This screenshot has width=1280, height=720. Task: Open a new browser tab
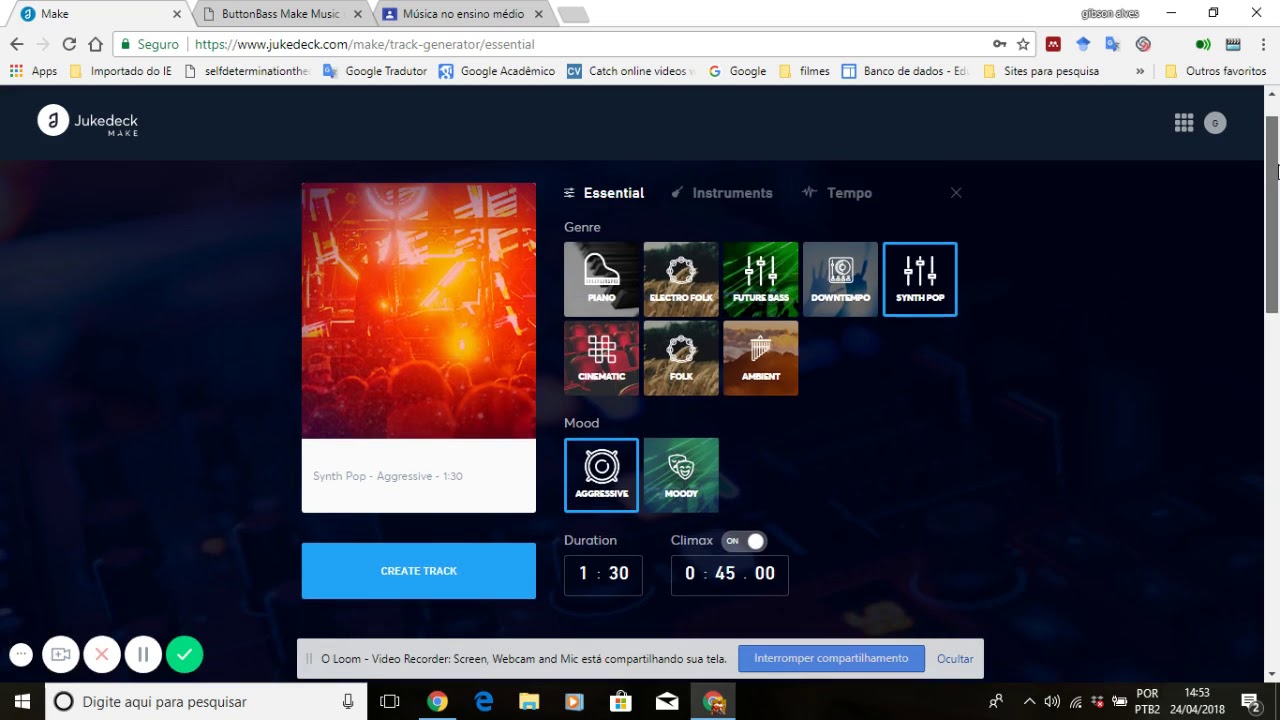pos(573,14)
